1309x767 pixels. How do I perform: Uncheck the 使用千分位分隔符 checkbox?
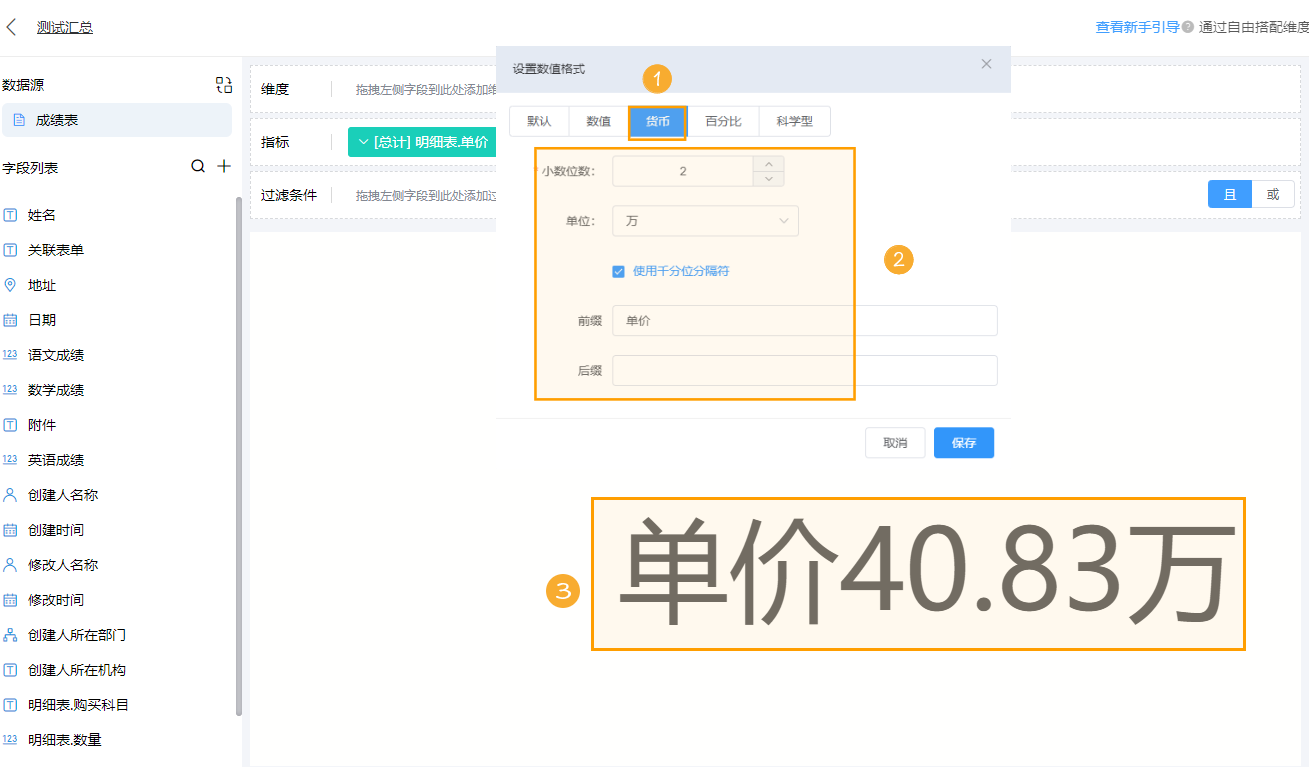tap(618, 270)
